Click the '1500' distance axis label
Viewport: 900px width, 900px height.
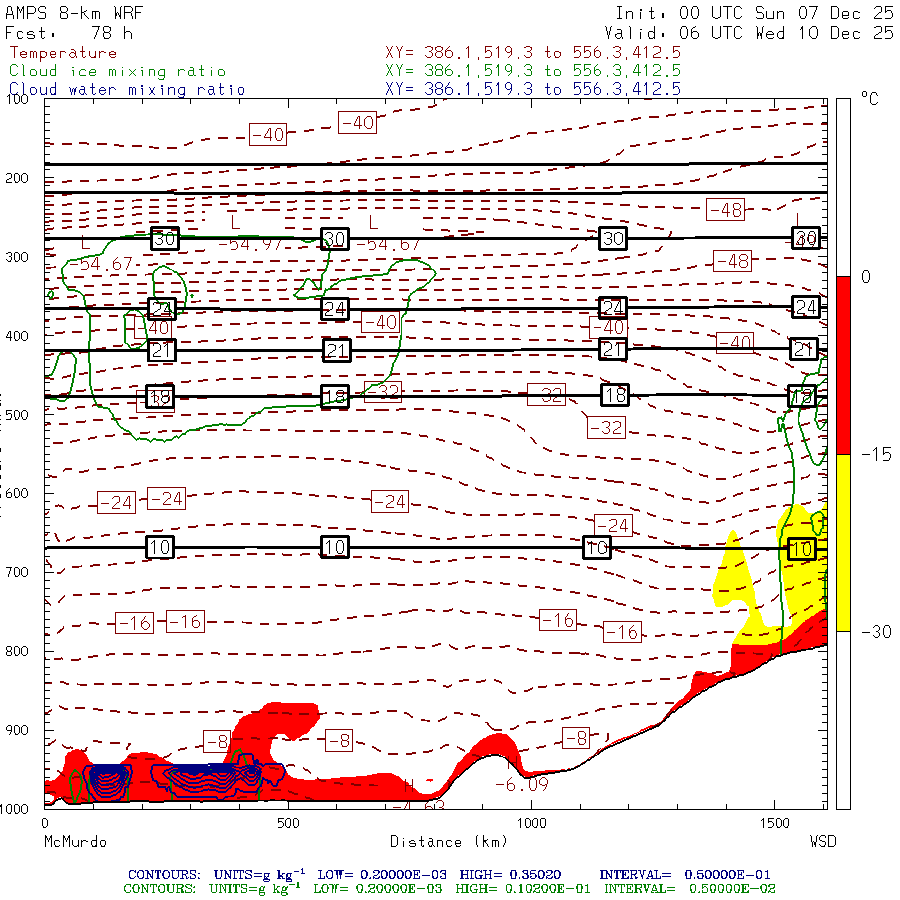(775, 823)
